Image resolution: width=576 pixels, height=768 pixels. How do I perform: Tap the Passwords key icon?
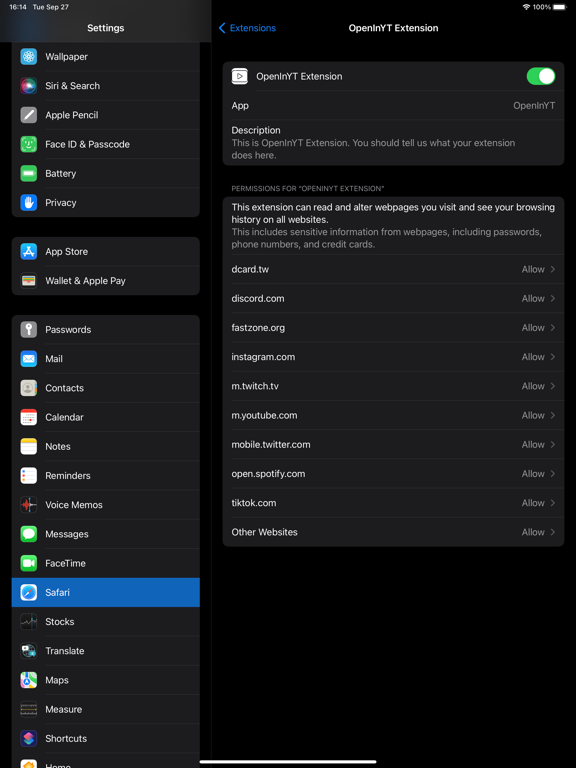click(x=28, y=330)
